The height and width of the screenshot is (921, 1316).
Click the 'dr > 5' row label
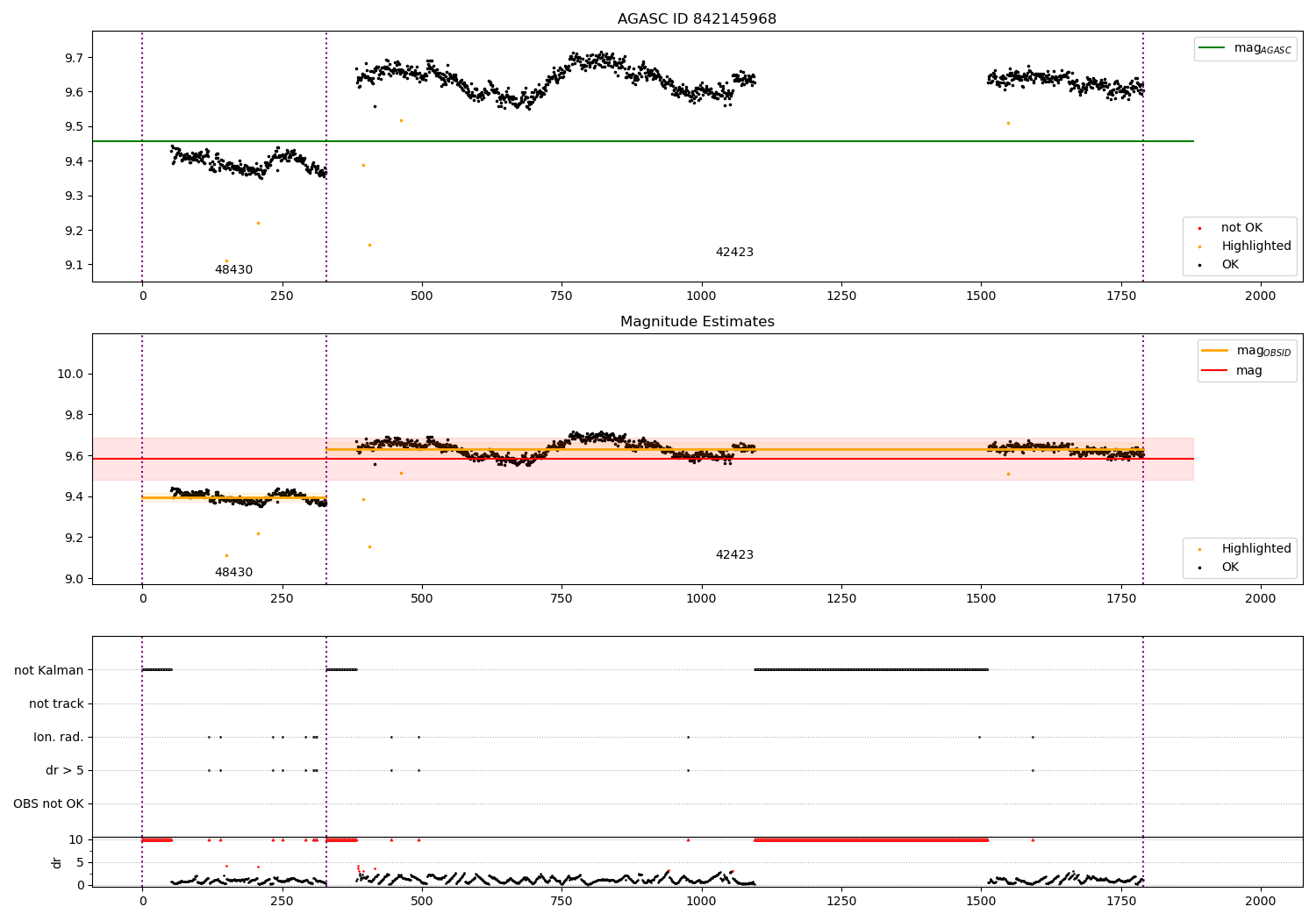tap(65, 771)
